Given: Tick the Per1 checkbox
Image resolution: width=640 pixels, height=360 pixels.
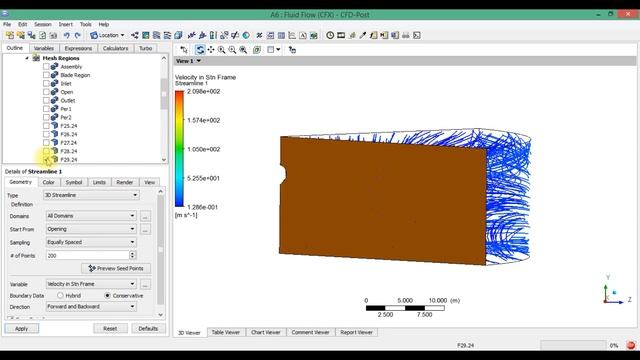Looking at the screenshot, I should tap(46, 109).
